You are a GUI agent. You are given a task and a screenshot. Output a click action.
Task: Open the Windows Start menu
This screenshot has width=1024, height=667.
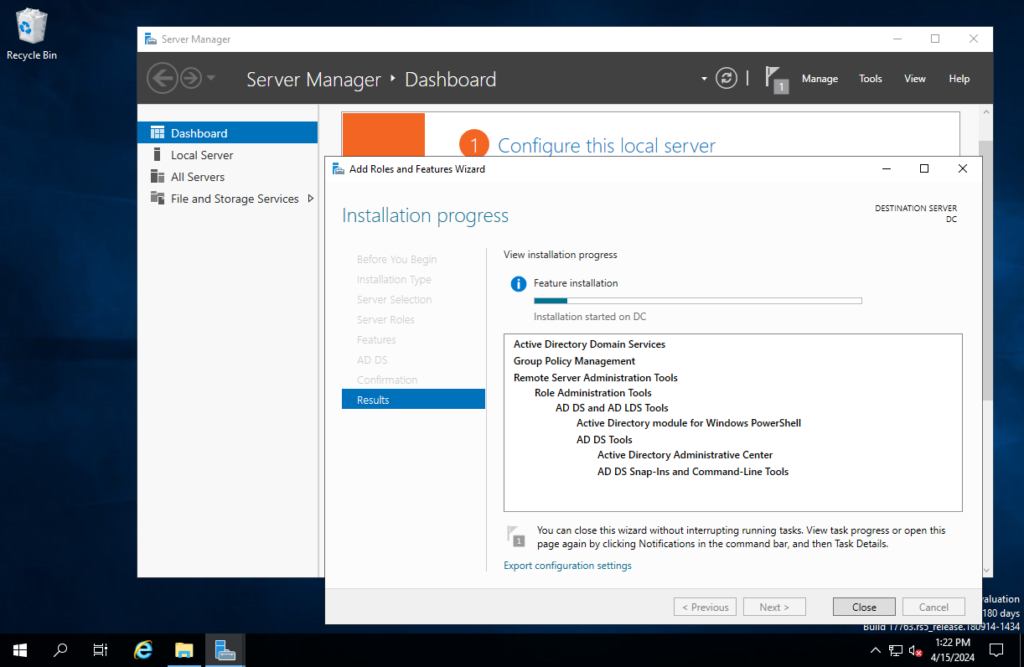tap(20, 650)
